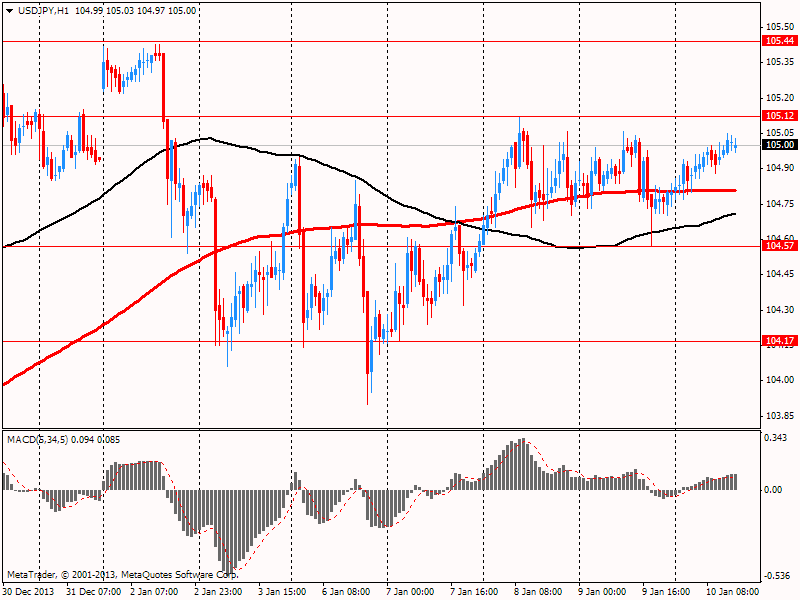The width and height of the screenshot is (800, 600).
Task: Click the 104.00 price scale value
Action: 780,380
